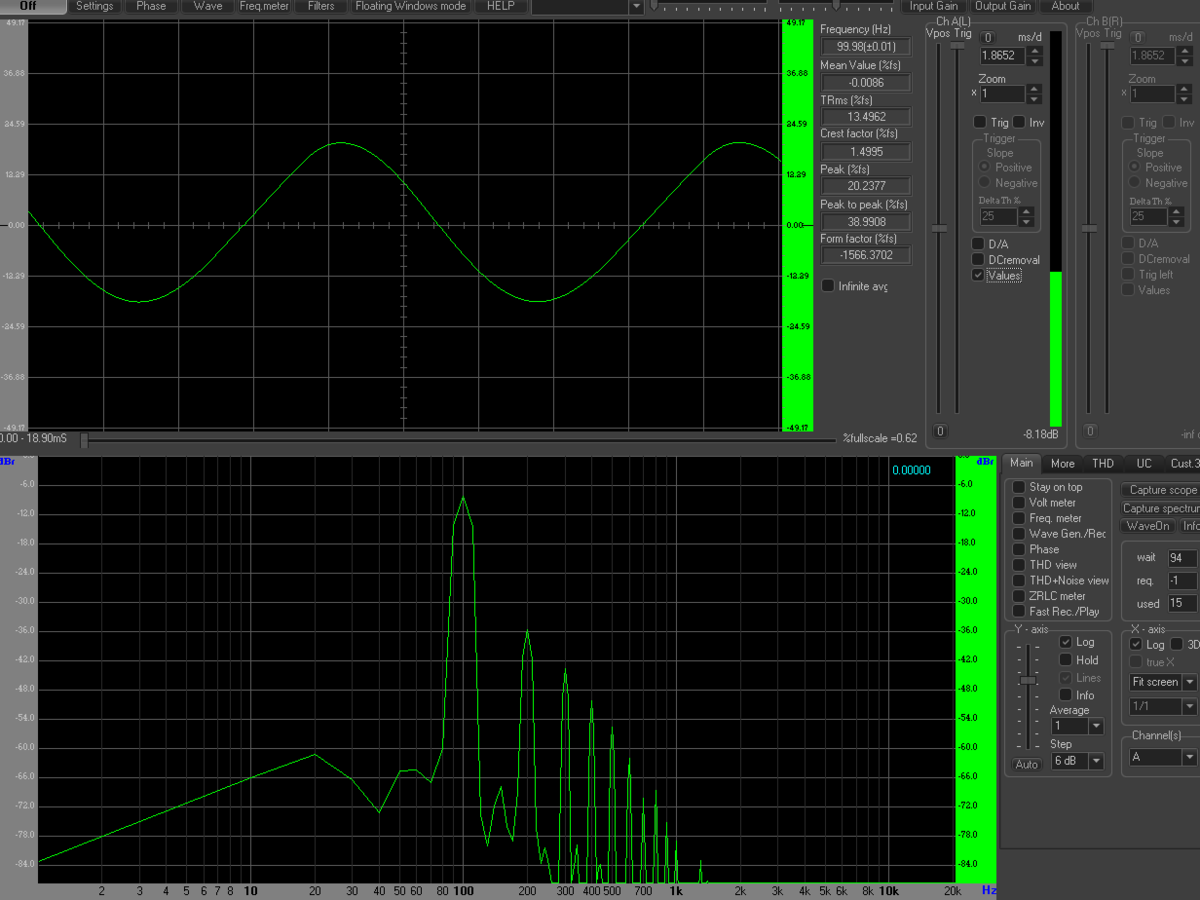Click the Off power button
The width and height of the screenshot is (1200, 900).
pyautogui.click(x=33, y=6)
